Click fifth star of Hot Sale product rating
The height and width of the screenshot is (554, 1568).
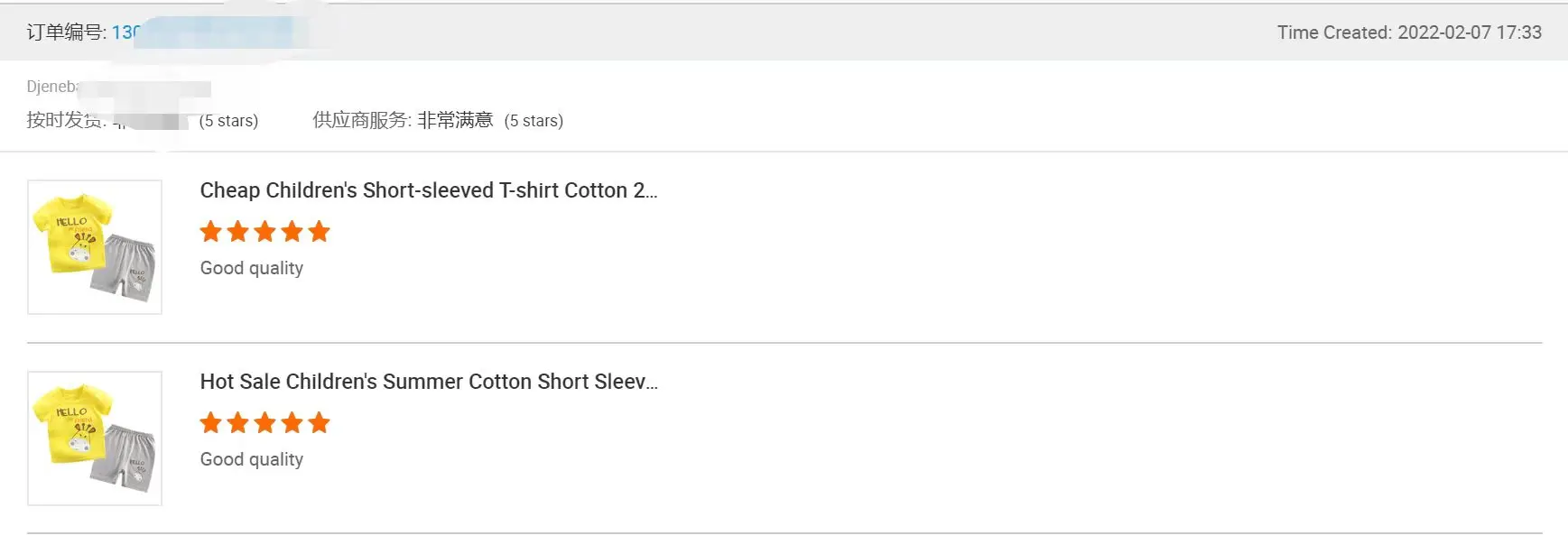tap(319, 423)
